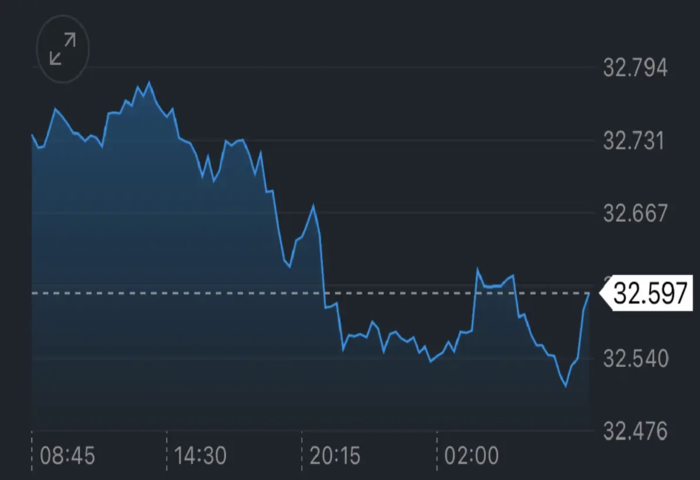This screenshot has height=480, width=700.
Task: Click the vertical dashed tick beside 02:00
Action: point(437,452)
